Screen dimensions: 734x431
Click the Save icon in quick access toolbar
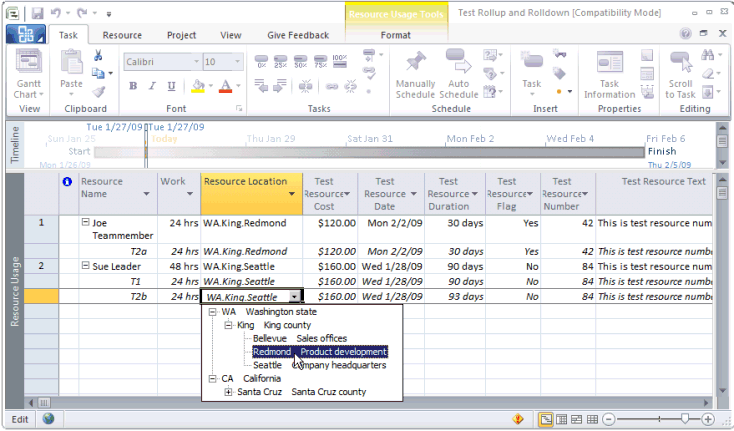click(37, 13)
